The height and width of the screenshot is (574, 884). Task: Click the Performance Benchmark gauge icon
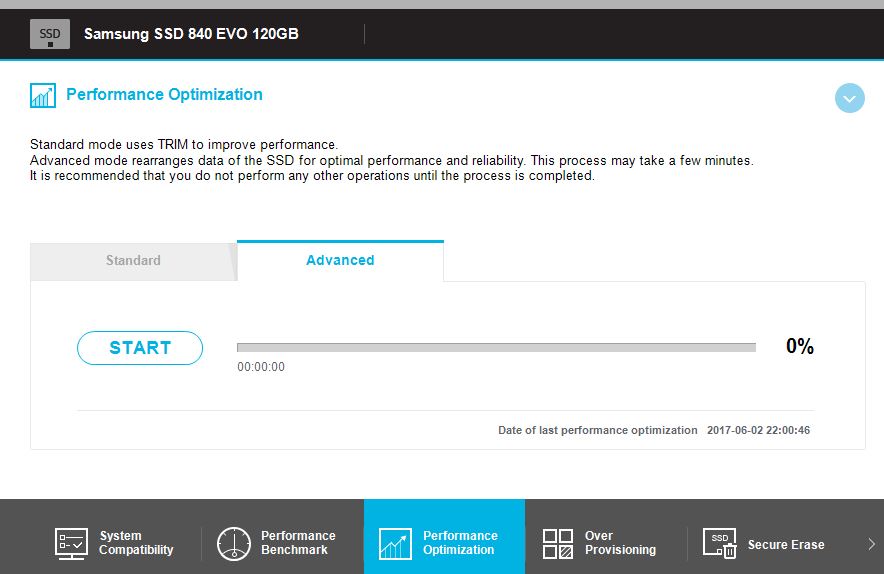click(233, 544)
